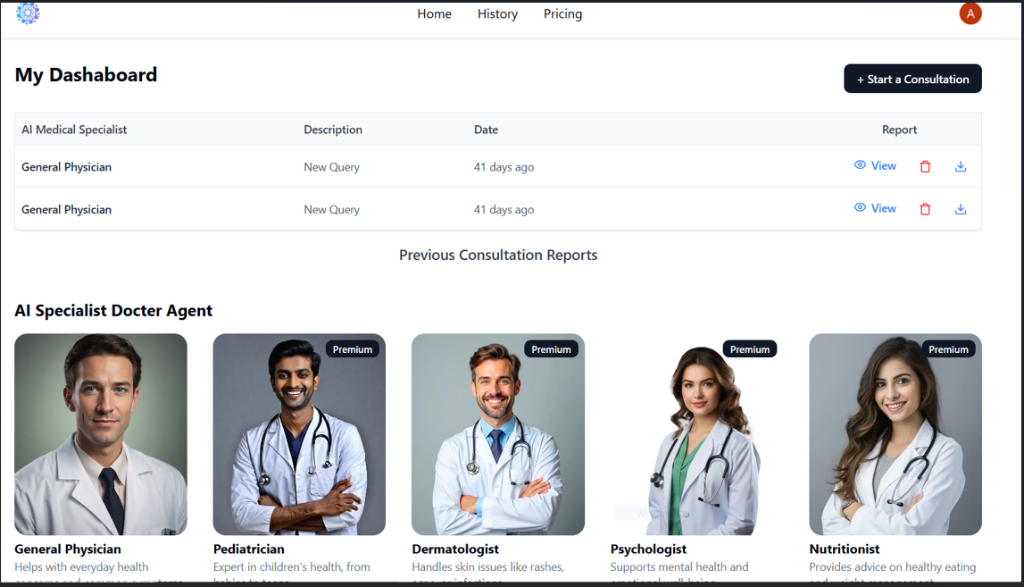View the first General Physician report
This screenshot has width=1024, height=587.
click(x=875, y=166)
